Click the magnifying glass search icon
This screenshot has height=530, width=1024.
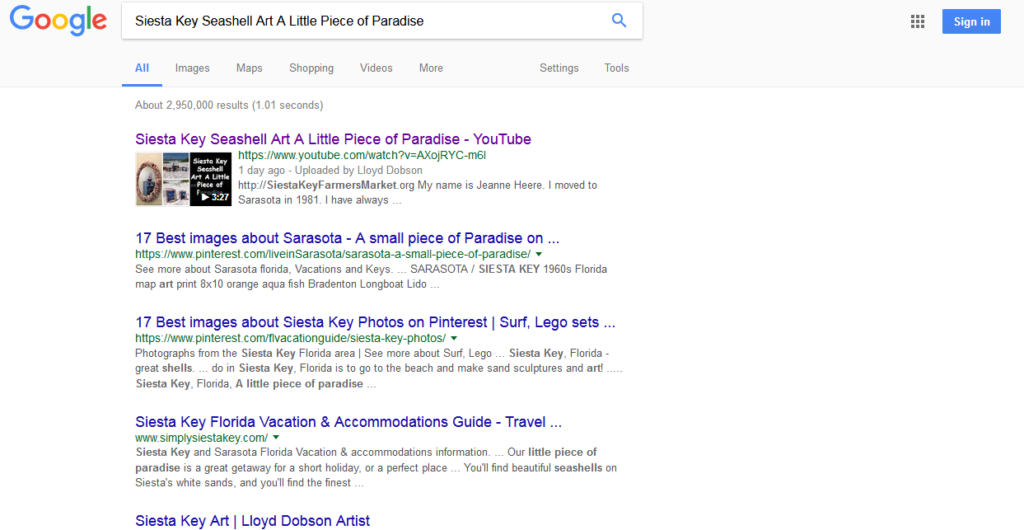(619, 21)
